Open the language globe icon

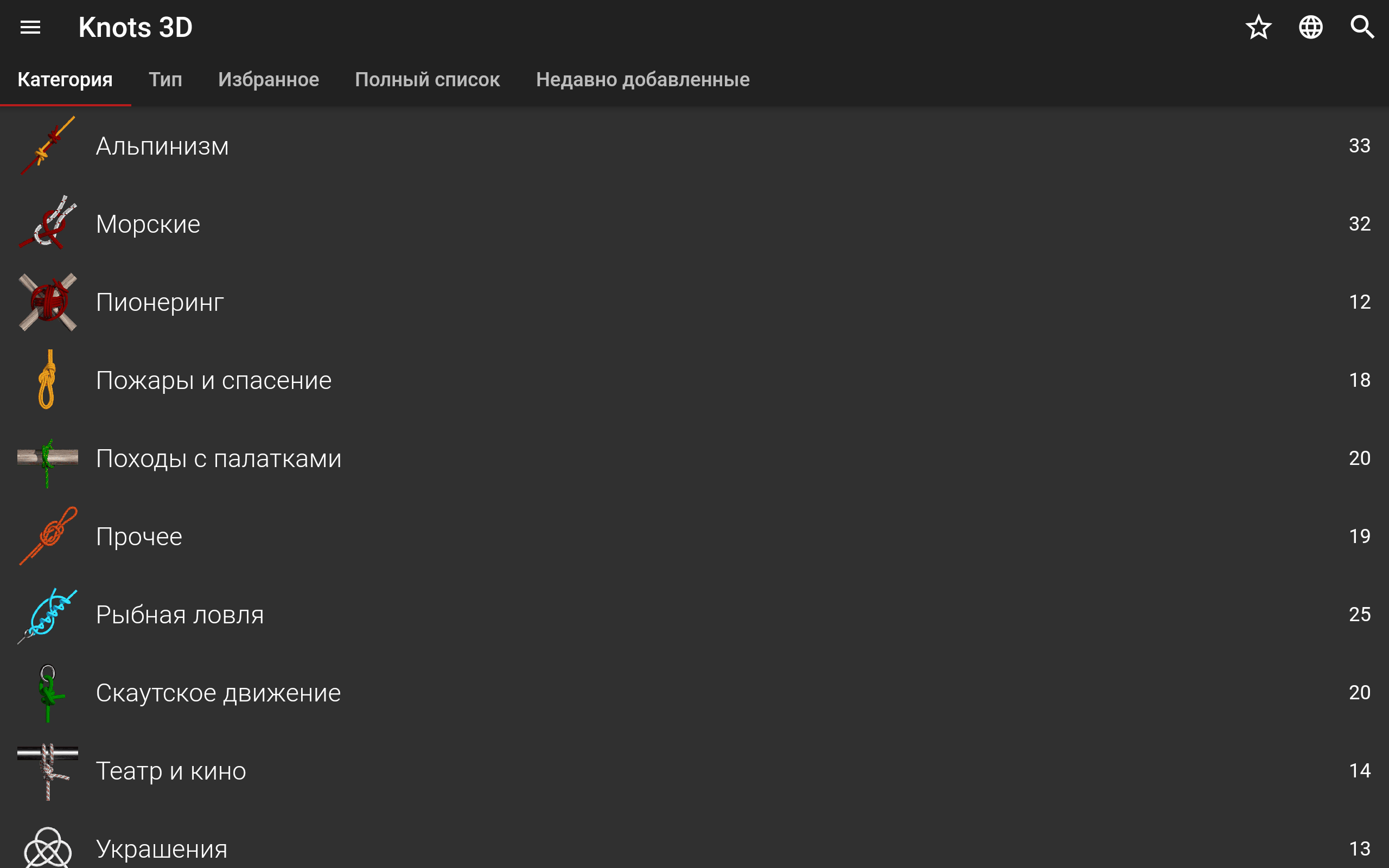1310,27
